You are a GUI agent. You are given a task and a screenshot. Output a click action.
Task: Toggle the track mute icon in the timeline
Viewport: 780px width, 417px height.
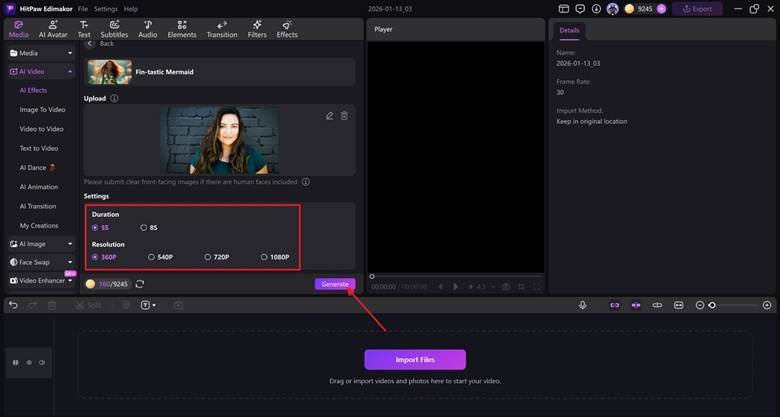(42, 363)
